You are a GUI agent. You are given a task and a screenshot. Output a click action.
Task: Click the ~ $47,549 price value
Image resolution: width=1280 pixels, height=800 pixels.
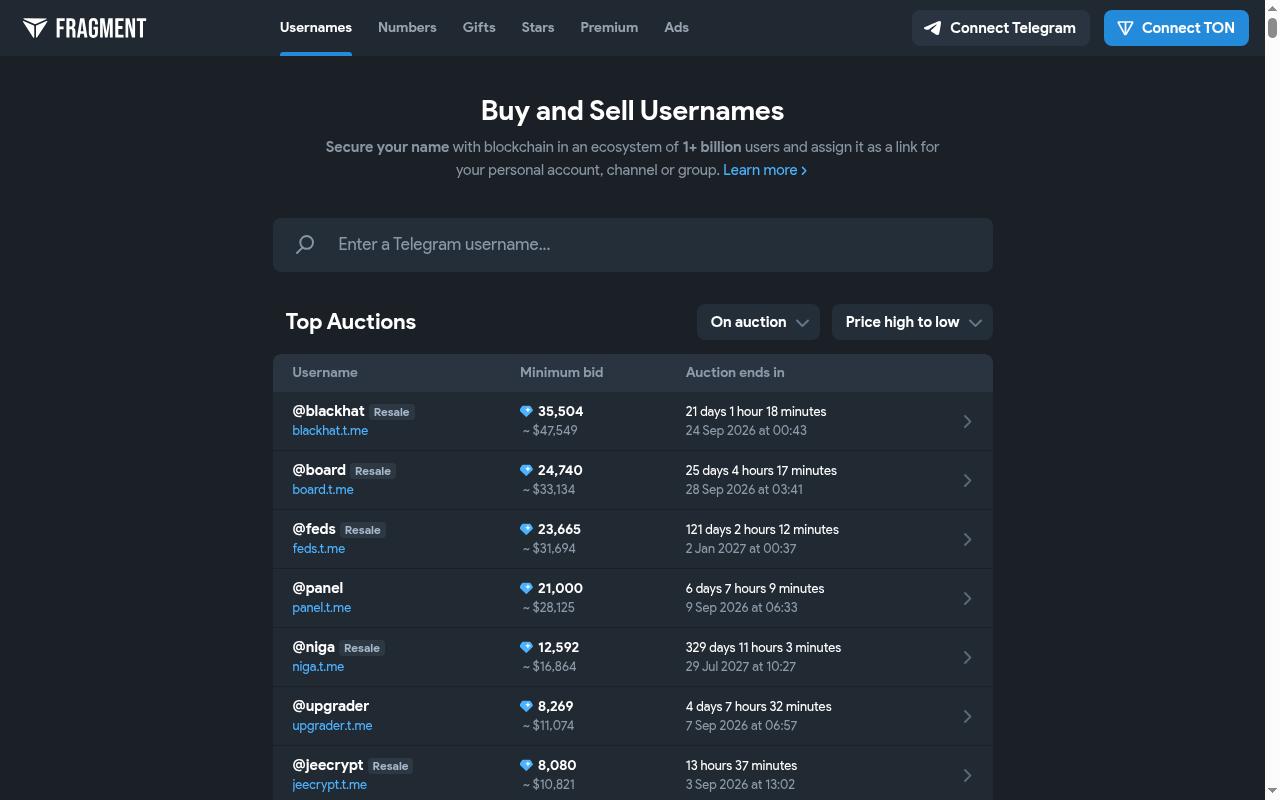550,431
